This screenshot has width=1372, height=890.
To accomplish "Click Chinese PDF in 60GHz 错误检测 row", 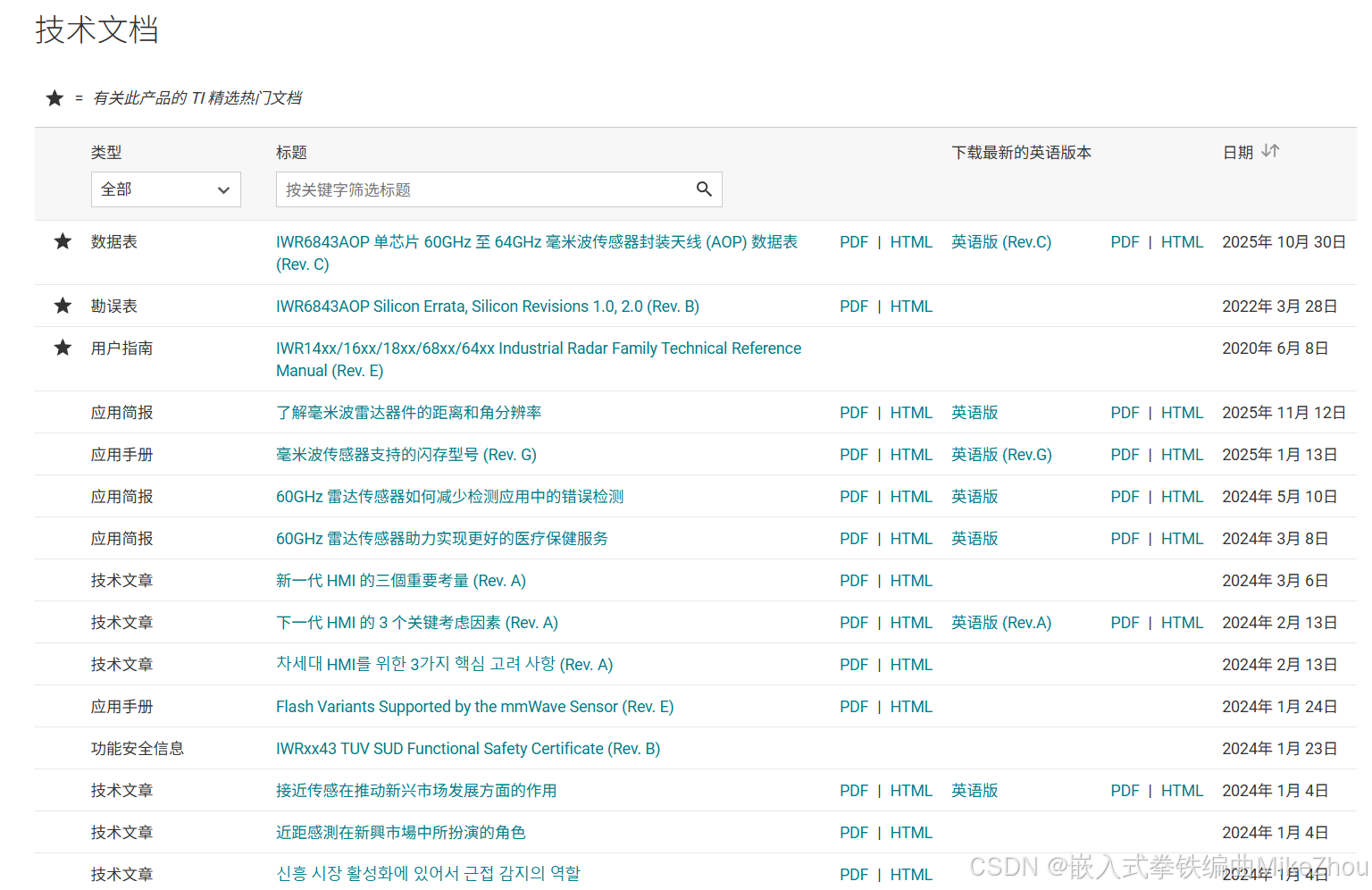I will click(x=854, y=497).
